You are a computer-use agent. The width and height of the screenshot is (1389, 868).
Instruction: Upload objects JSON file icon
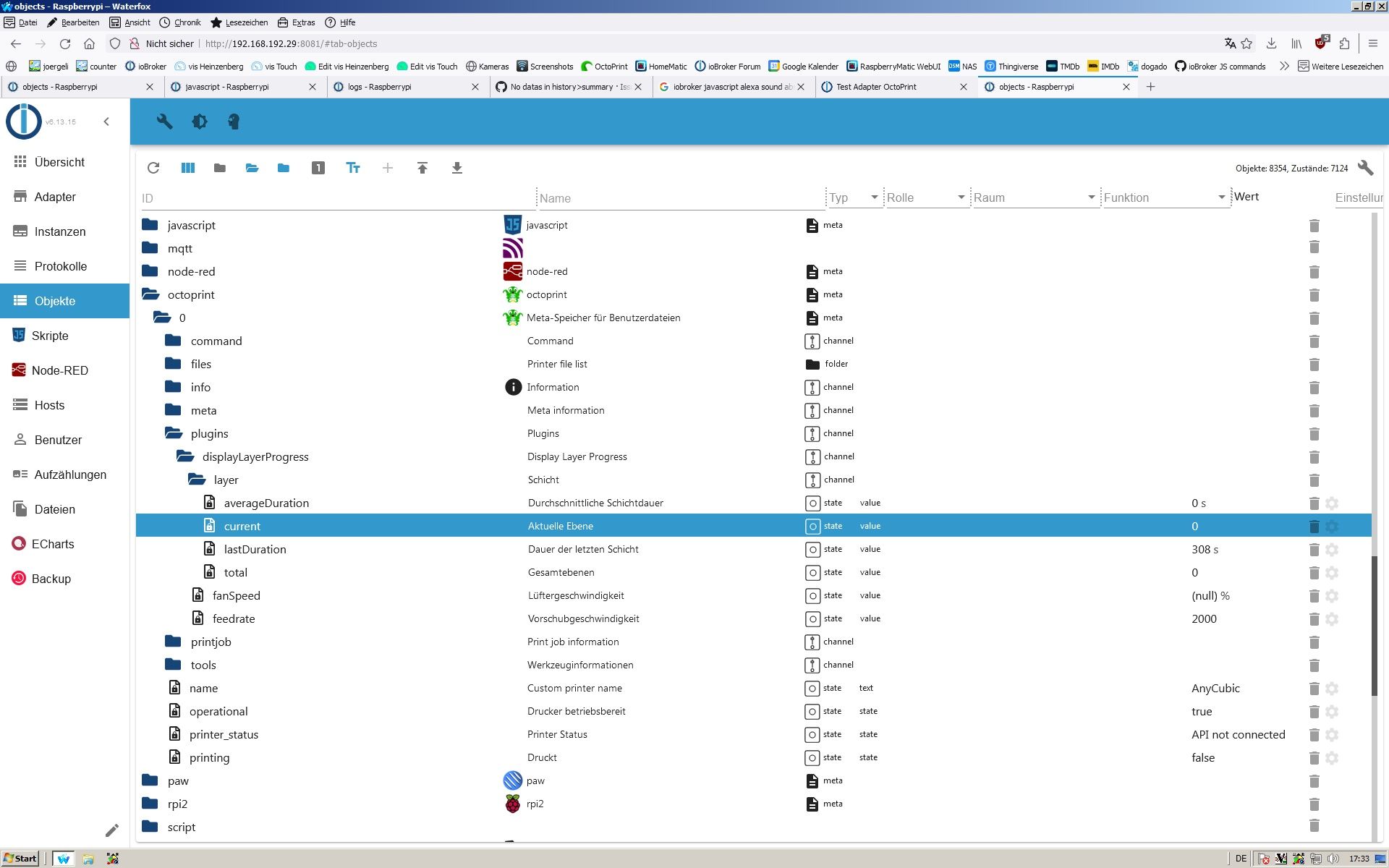pos(422,168)
